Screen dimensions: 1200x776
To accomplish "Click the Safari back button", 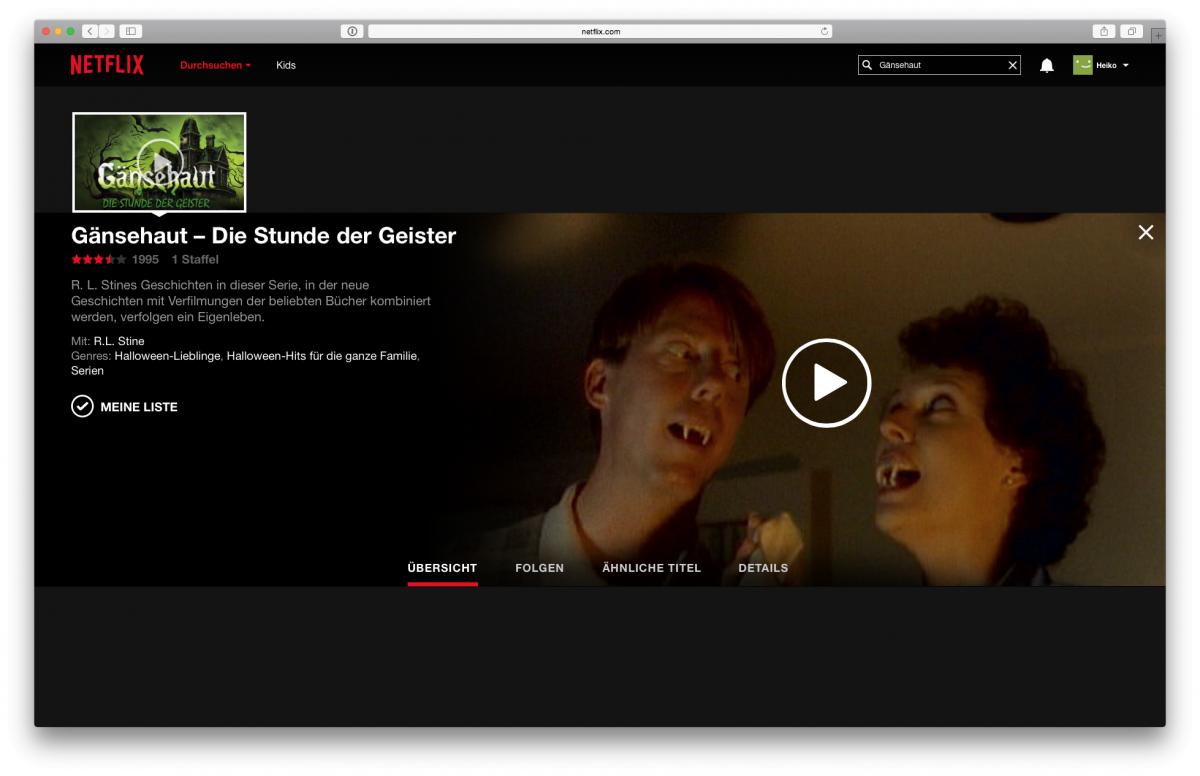I will 88,31.
